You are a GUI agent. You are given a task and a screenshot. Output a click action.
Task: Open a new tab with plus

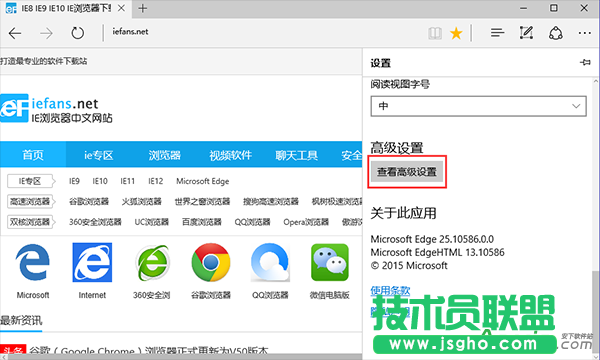click(142, 8)
